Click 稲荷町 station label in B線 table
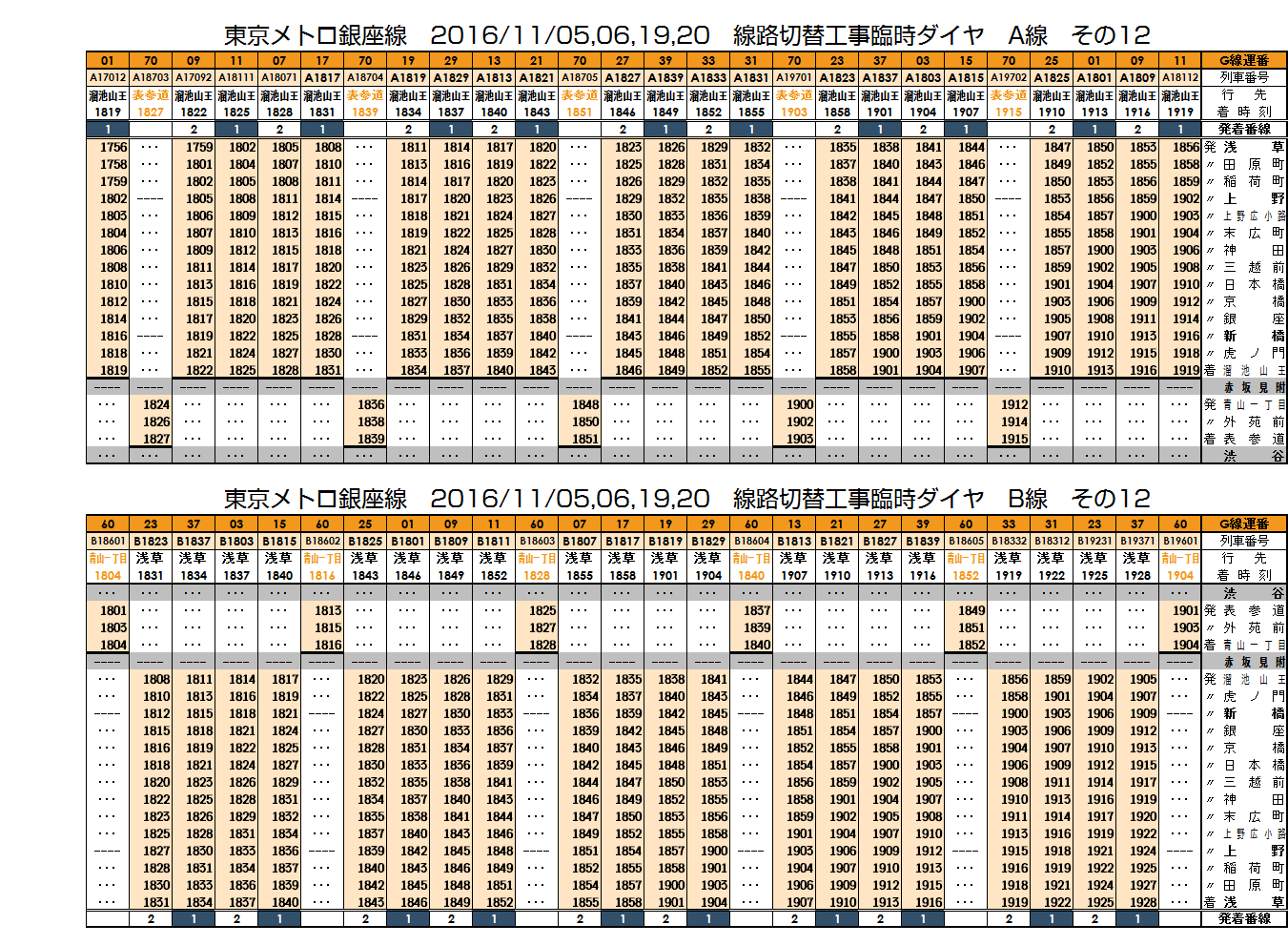This screenshot has width=1288, height=945. click(1254, 868)
